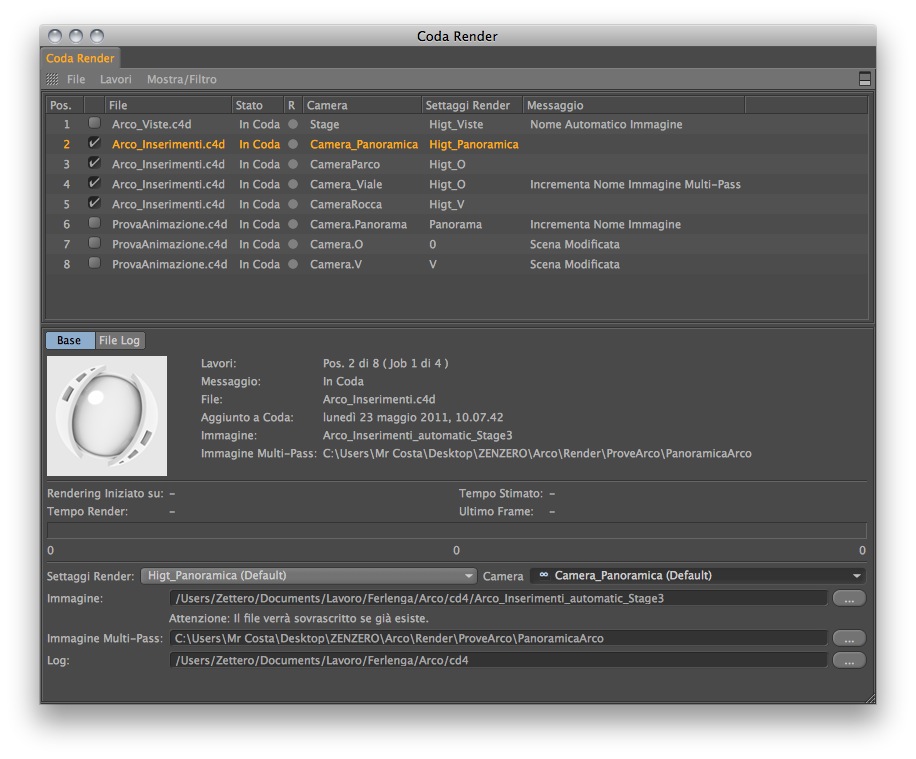Select the Camera.Panorama camera cell
916x759 pixels.
click(x=358, y=224)
